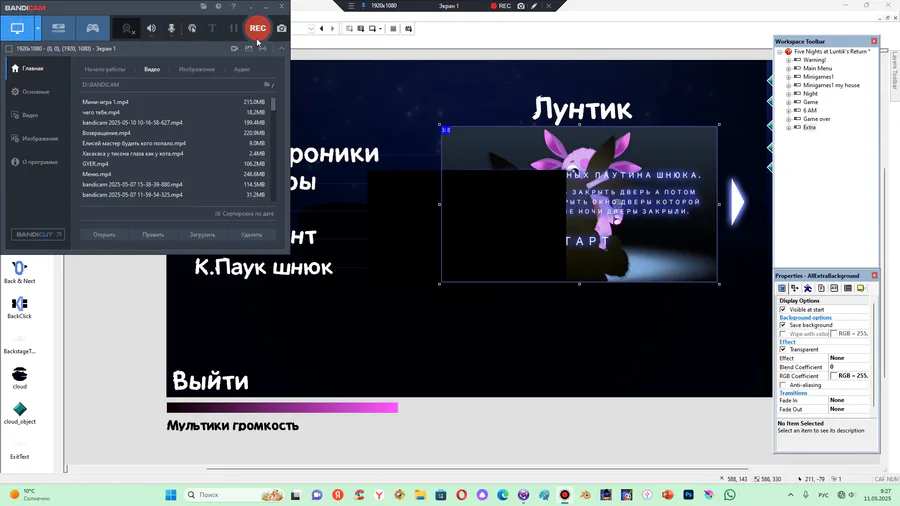Click the Открыть button
Image resolution: width=900 pixels, height=506 pixels.
click(104, 235)
